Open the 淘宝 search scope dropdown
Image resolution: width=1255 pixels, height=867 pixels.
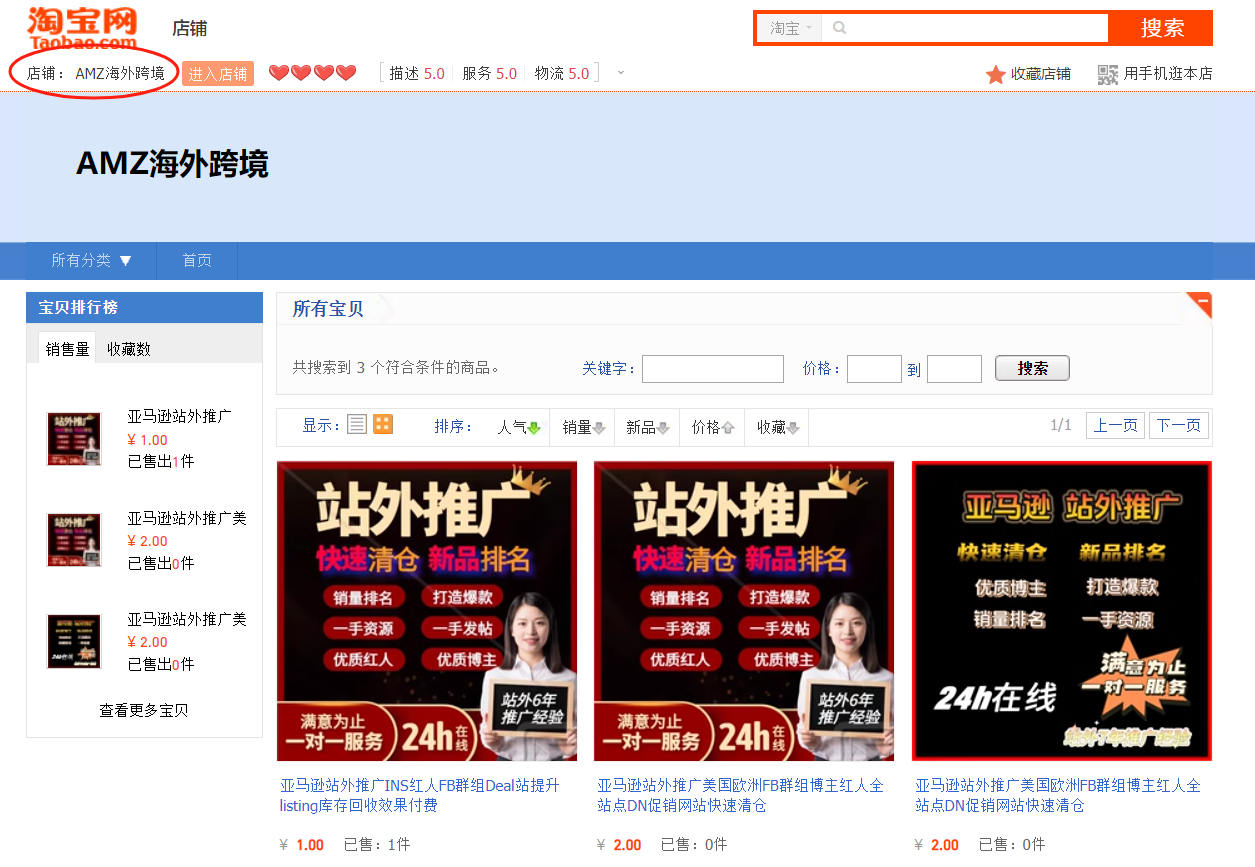(x=790, y=28)
